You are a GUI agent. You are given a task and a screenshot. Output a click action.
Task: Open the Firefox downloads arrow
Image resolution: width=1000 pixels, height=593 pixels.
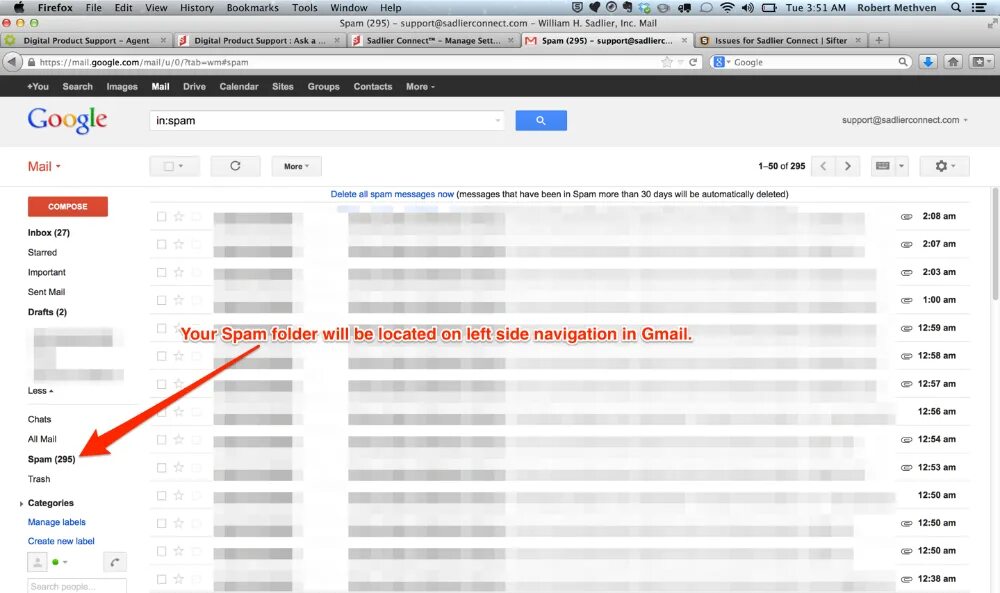pyautogui.click(x=928, y=62)
